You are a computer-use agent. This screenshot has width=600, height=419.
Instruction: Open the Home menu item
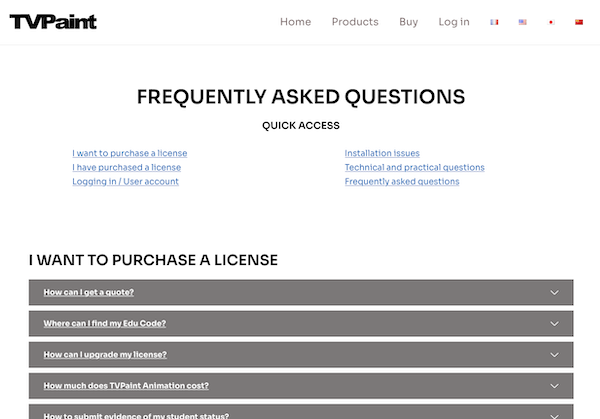pos(295,22)
